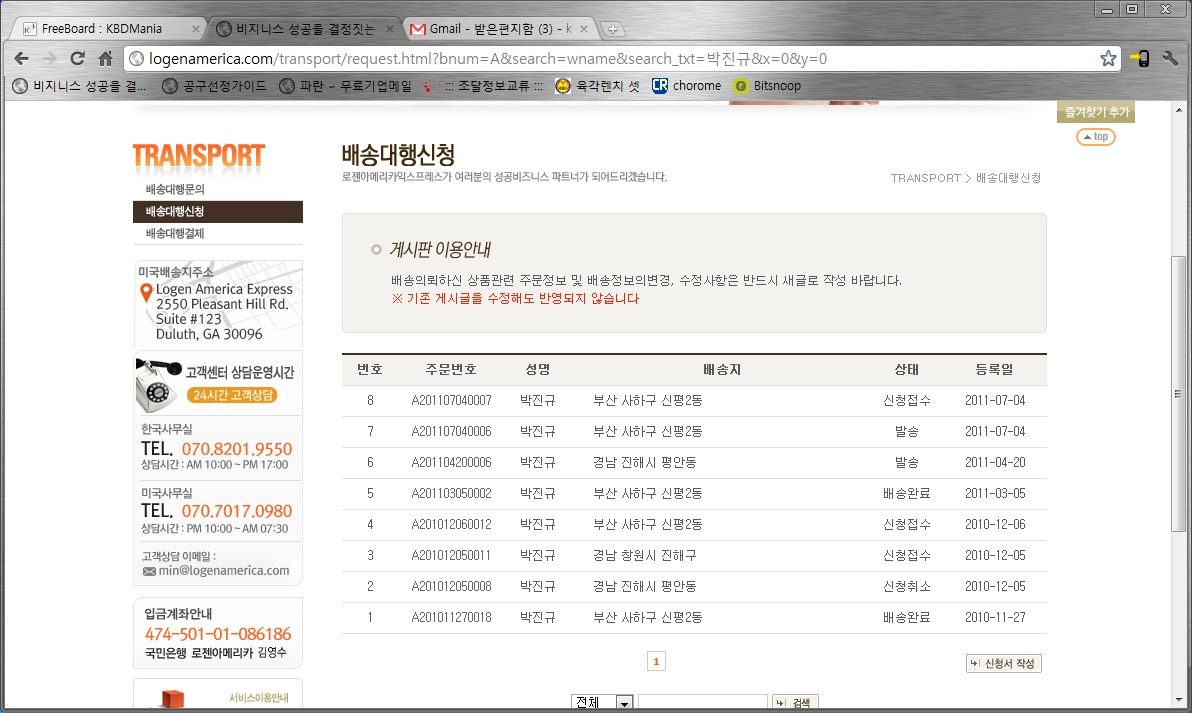Click the 등록일 column header

coord(995,369)
